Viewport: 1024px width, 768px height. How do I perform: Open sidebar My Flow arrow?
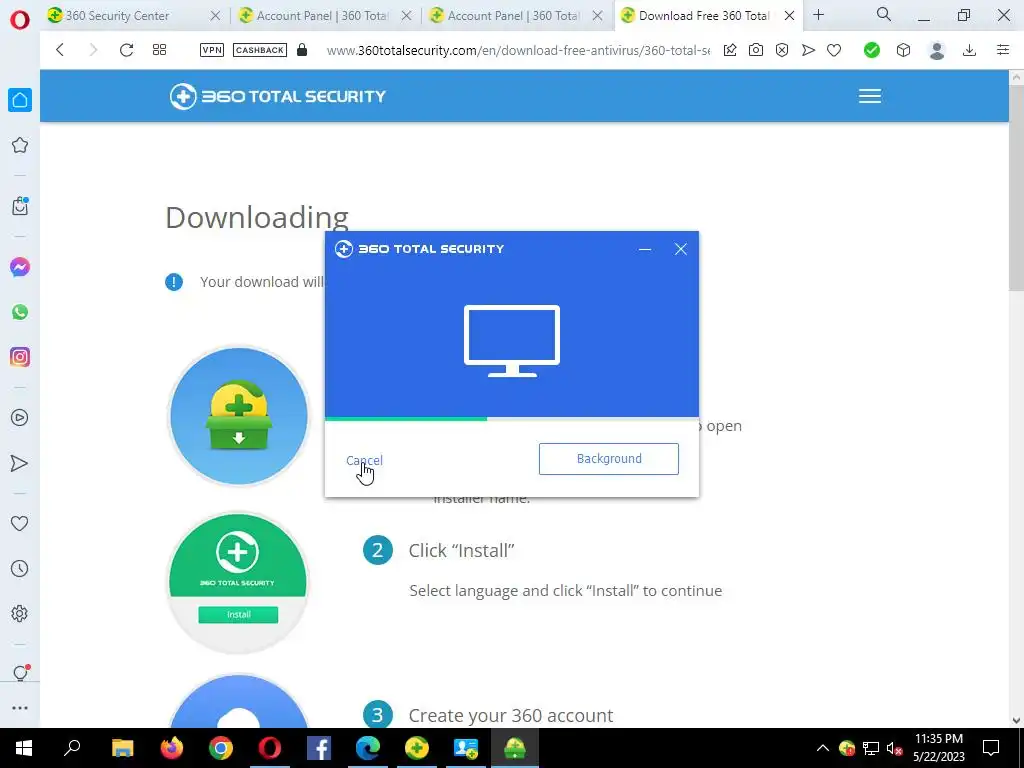pyautogui.click(x=20, y=463)
